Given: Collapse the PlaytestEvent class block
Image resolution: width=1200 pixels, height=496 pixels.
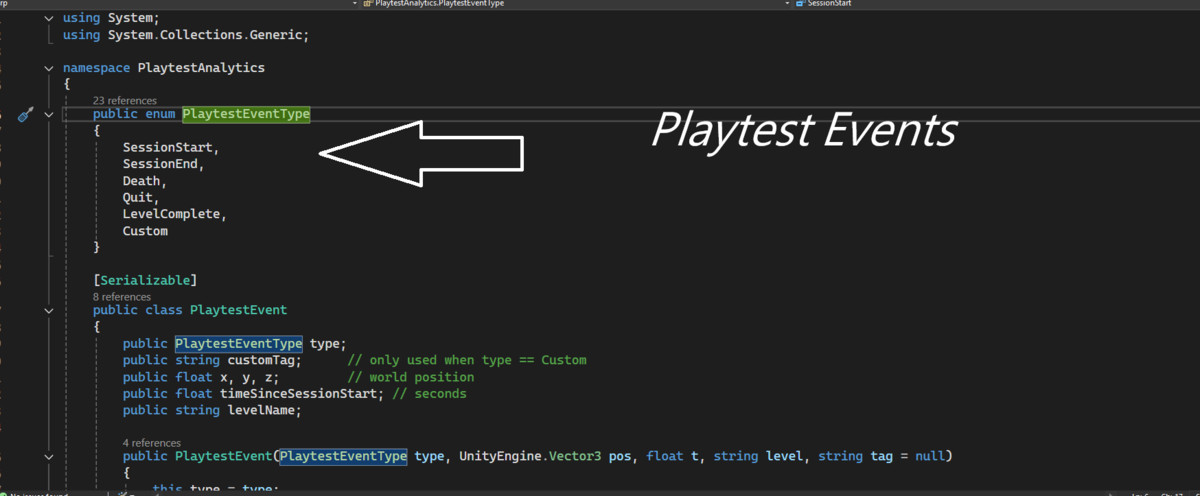Looking at the screenshot, I should tap(49, 310).
